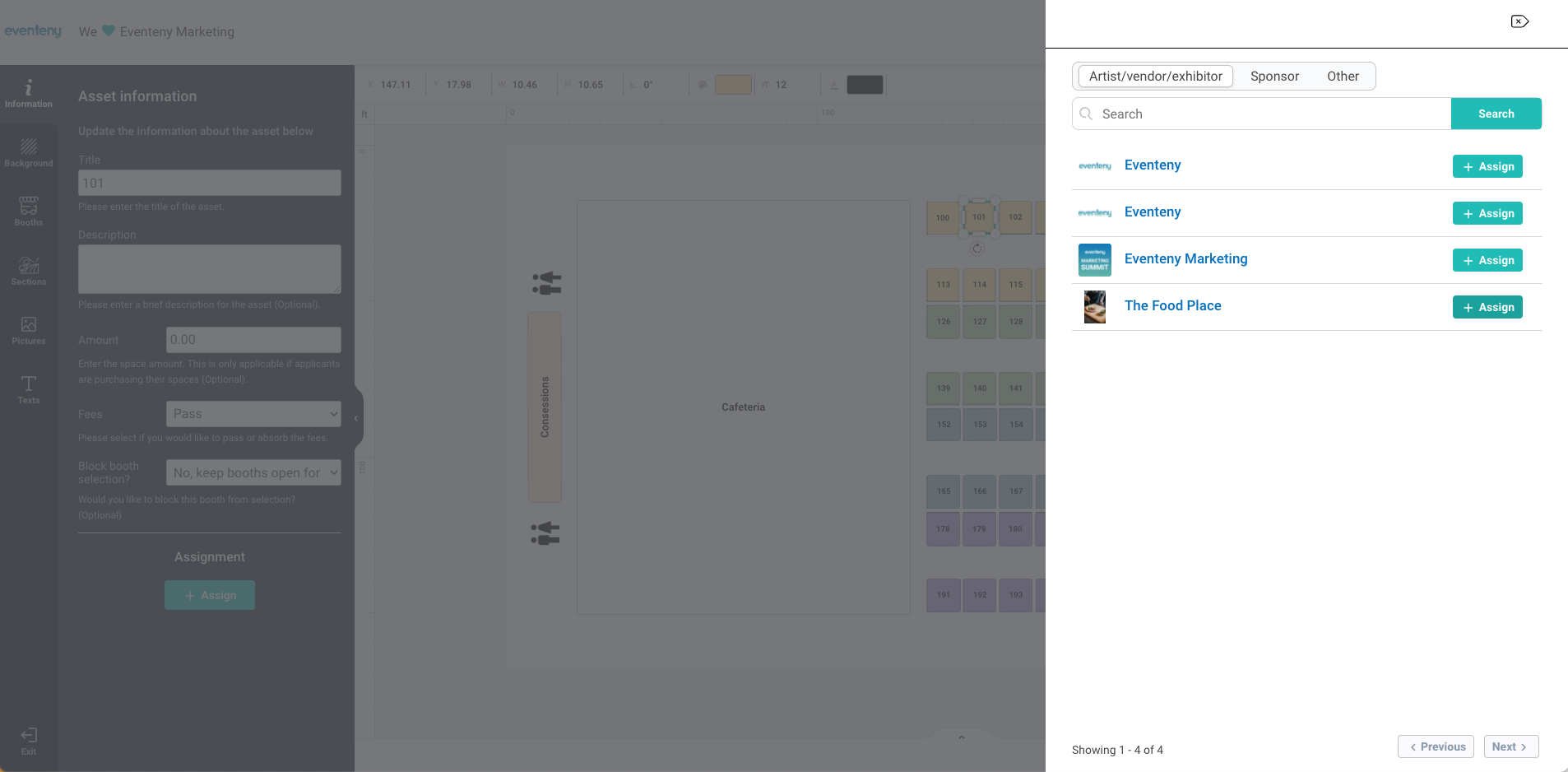Switch to the Sponsor tab
Viewport: 1568px width, 772px height.
click(1274, 76)
